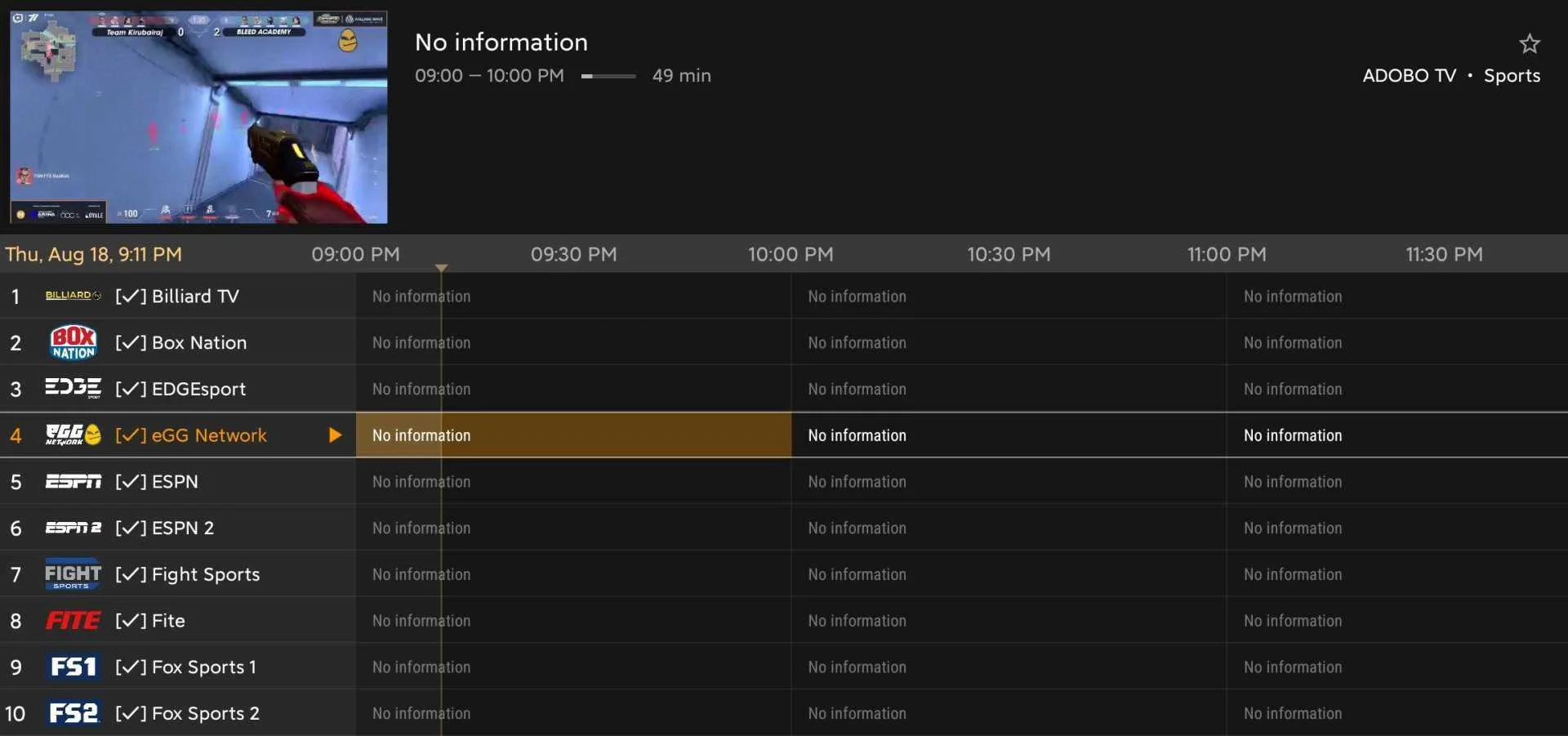Screen dimensions: 1568x736
Task: Click the Box Nation channel logo
Action: pyautogui.click(x=73, y=342)
